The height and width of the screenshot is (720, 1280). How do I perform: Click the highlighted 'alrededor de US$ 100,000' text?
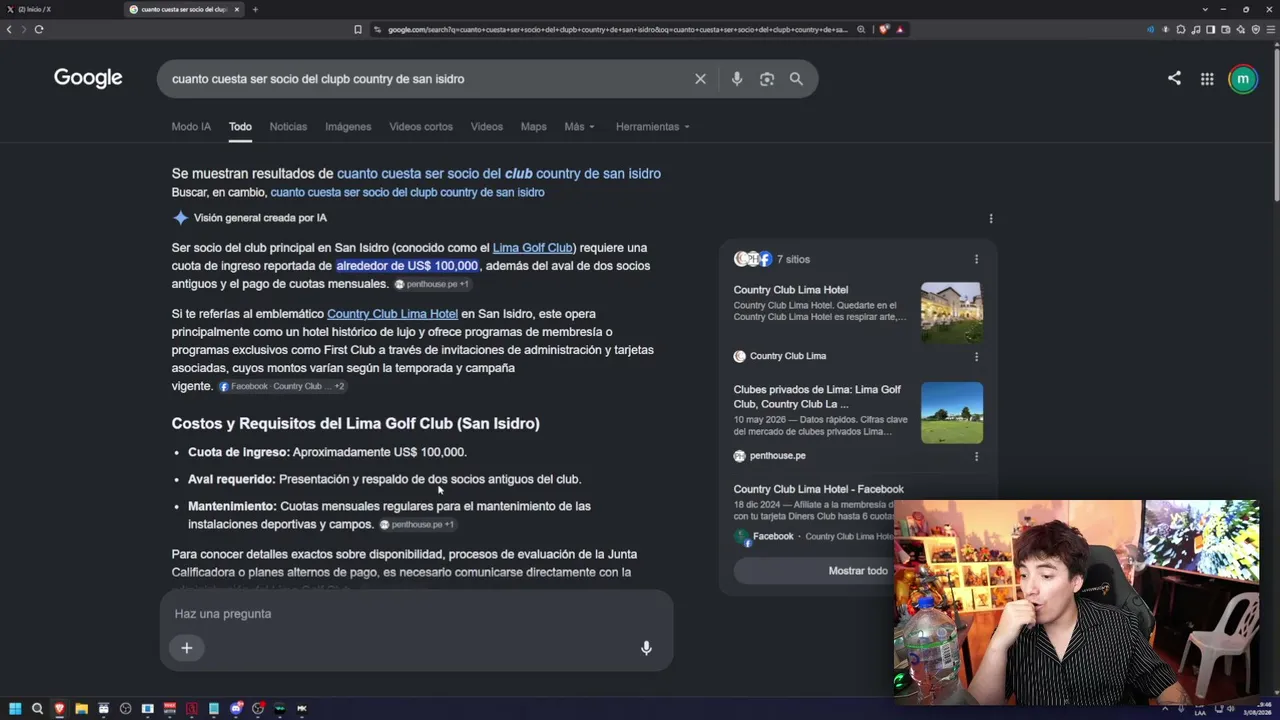point(407,266)
